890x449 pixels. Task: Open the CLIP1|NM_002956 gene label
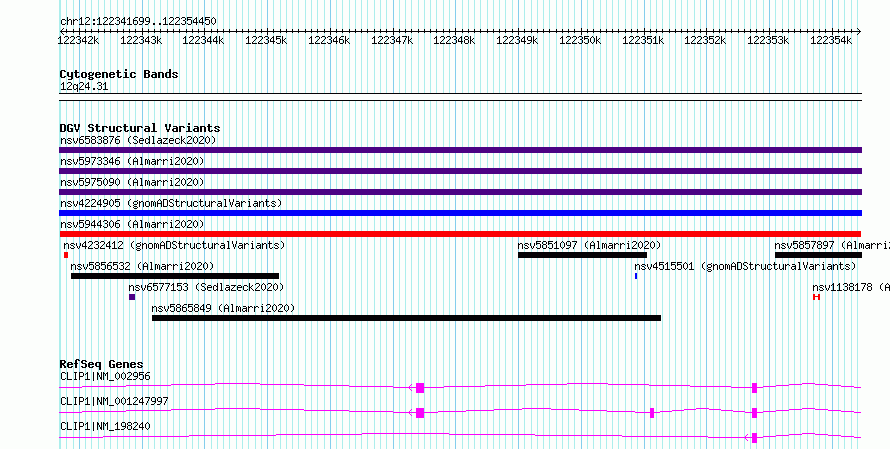tap(105, 376)
